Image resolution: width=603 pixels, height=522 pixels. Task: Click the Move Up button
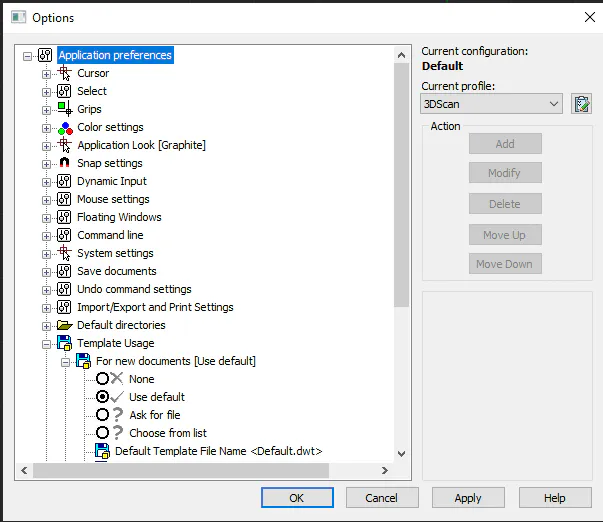[505, 235]
